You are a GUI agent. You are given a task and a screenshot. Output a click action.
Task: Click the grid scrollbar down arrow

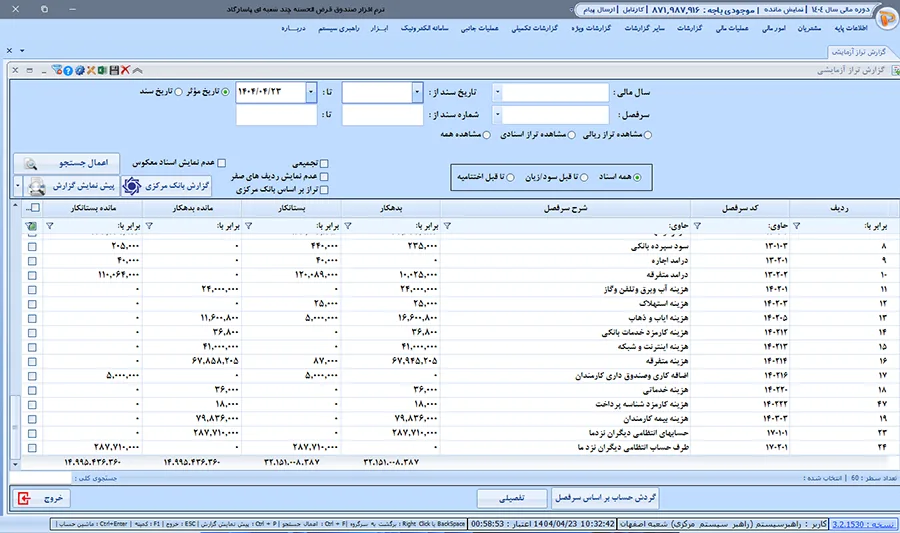point(15,464)
